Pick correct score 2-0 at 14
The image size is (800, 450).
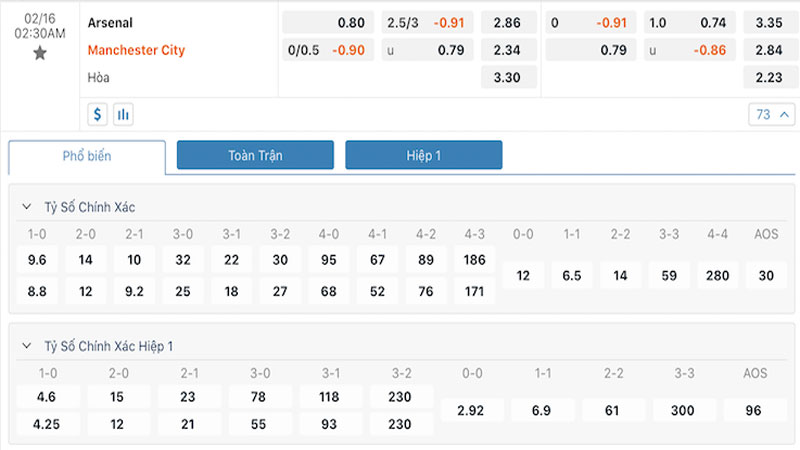click(86, 260)
